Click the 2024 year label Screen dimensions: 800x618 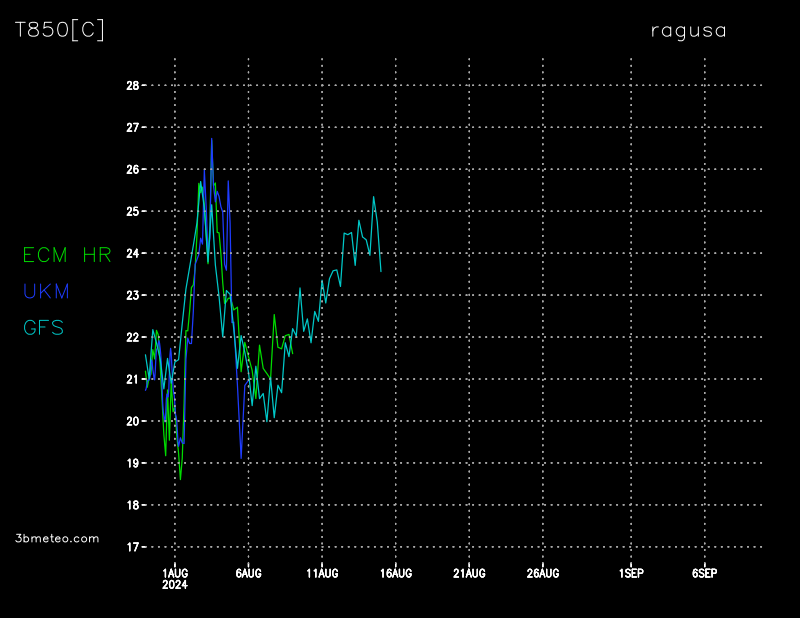coord(175,586)
